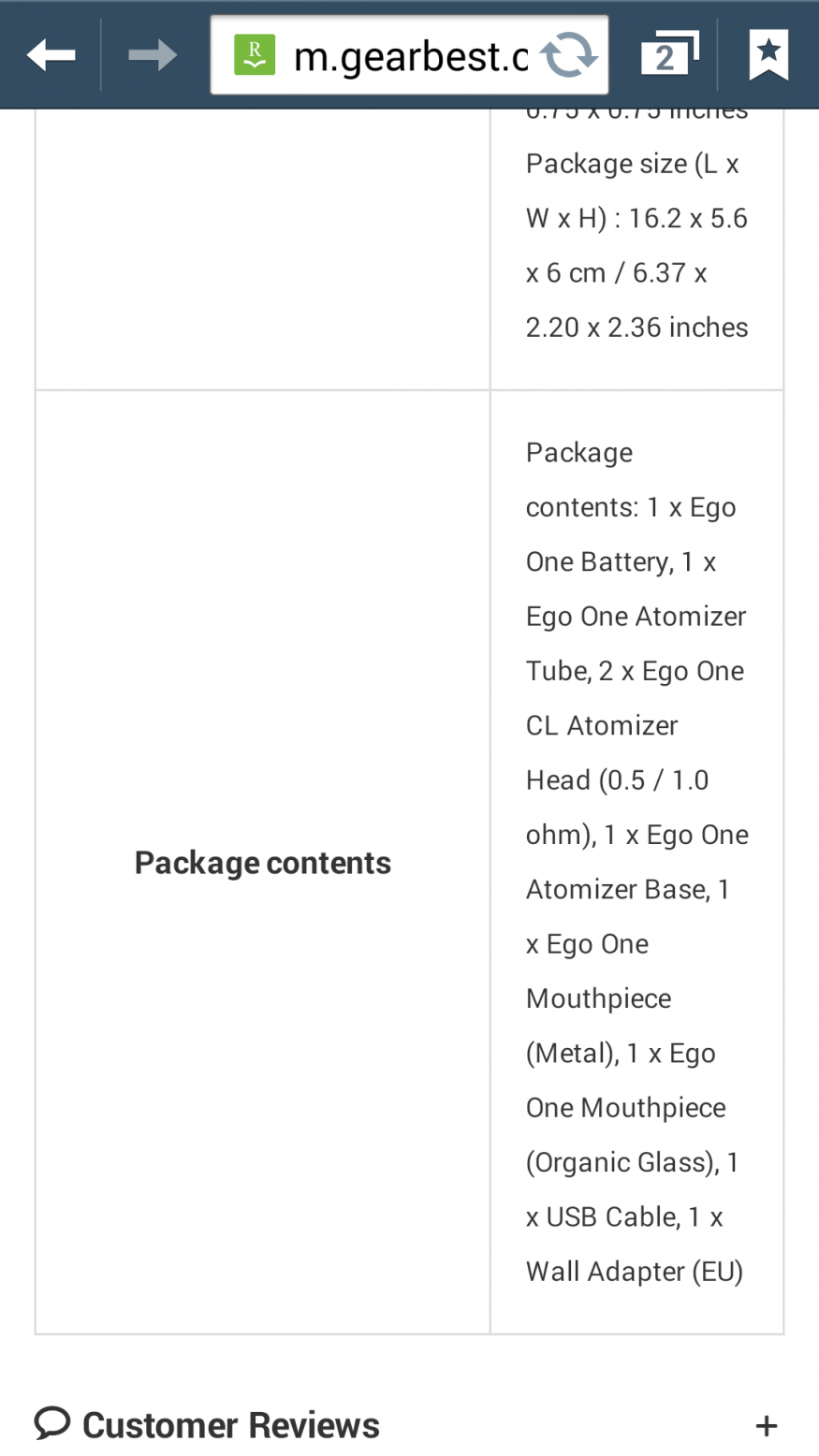Open the Customer Reviews section heading

point(231,1425)
